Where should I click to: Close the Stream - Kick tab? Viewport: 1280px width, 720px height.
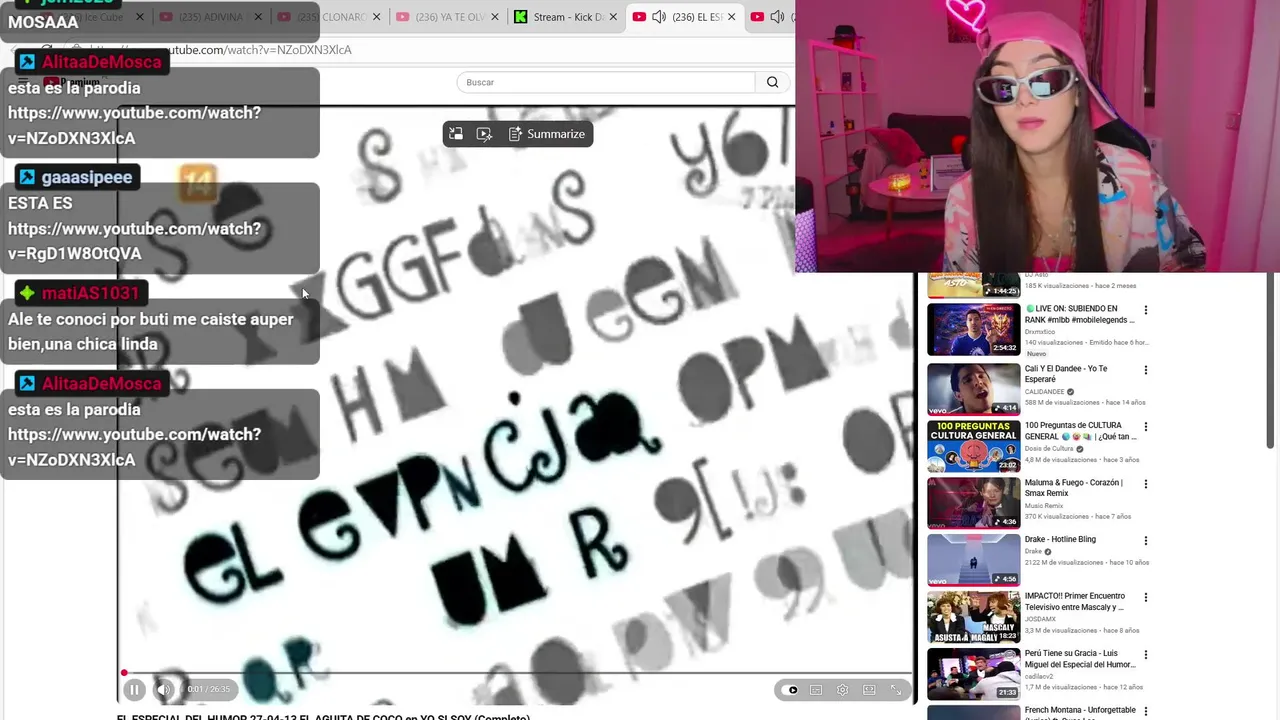(x=612, y=17)
